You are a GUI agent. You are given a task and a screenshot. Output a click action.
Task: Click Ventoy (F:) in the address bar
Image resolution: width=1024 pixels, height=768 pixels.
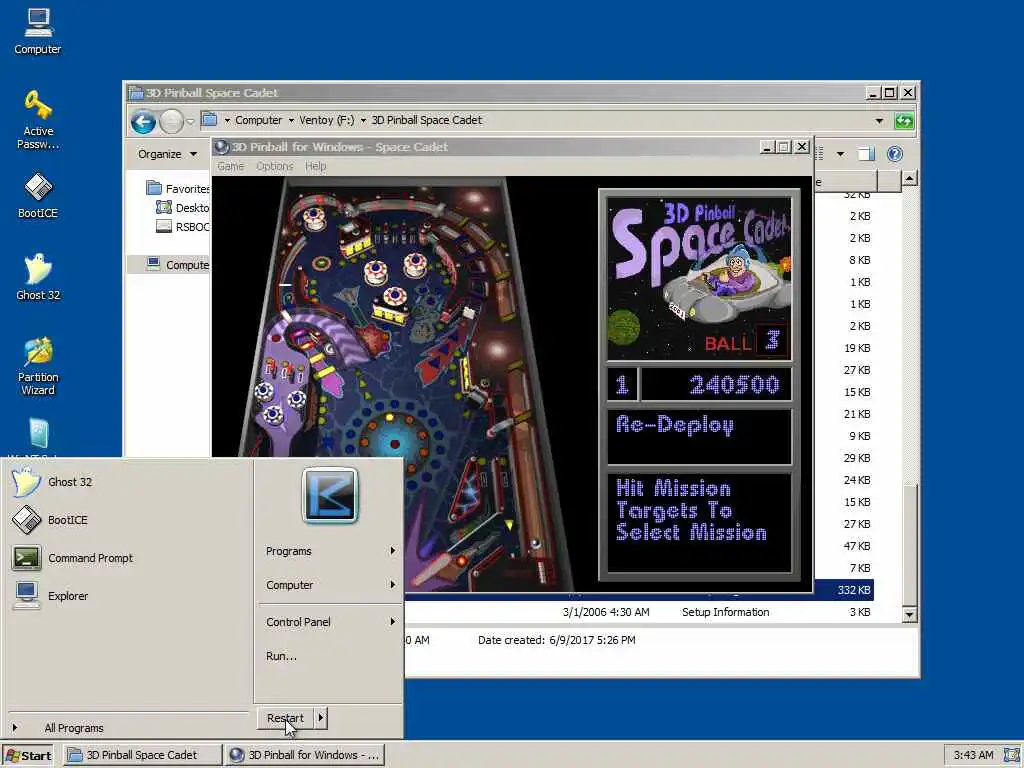pos(327,120)
